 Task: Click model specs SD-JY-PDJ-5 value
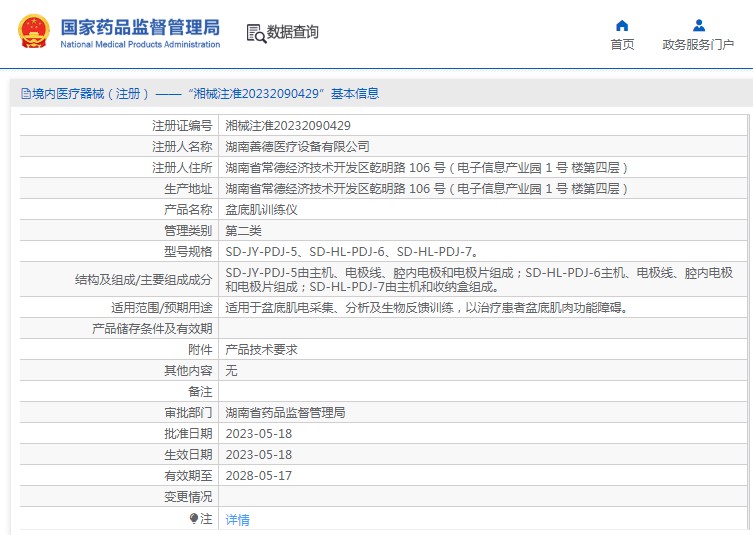tap(352, 252)
